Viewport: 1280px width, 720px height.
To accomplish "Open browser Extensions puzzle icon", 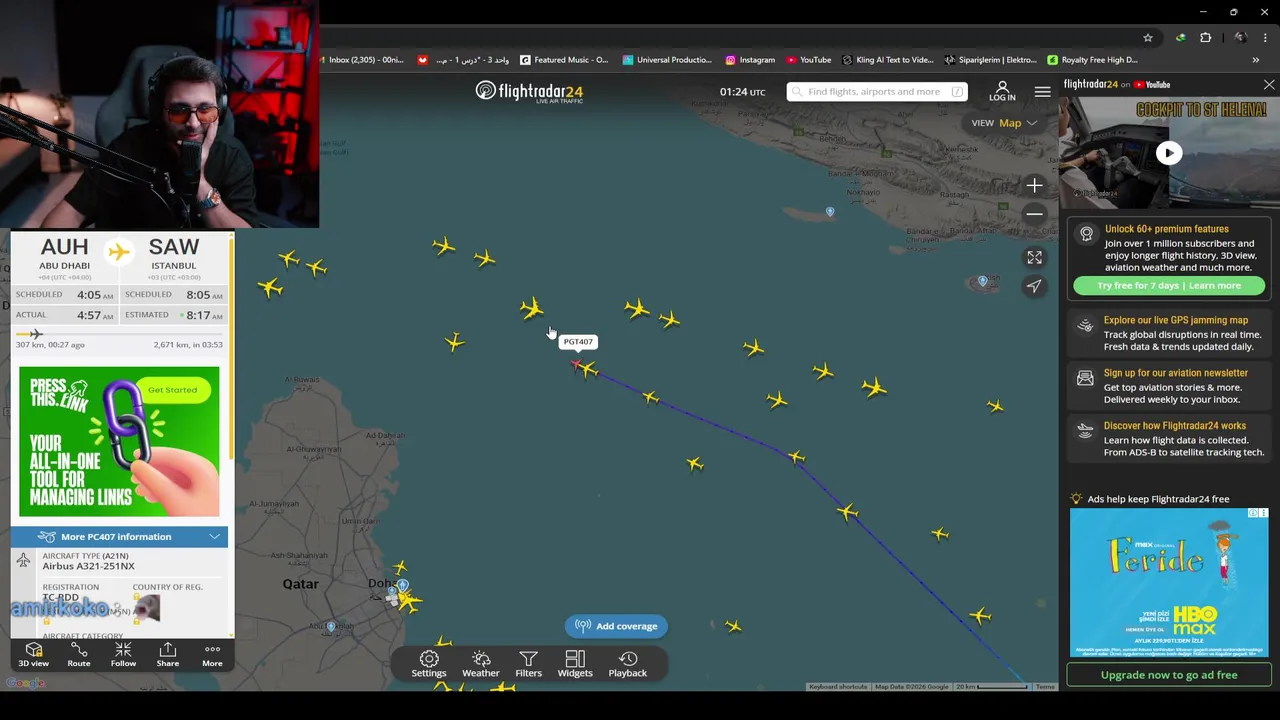I will [x=1205, y=38].
